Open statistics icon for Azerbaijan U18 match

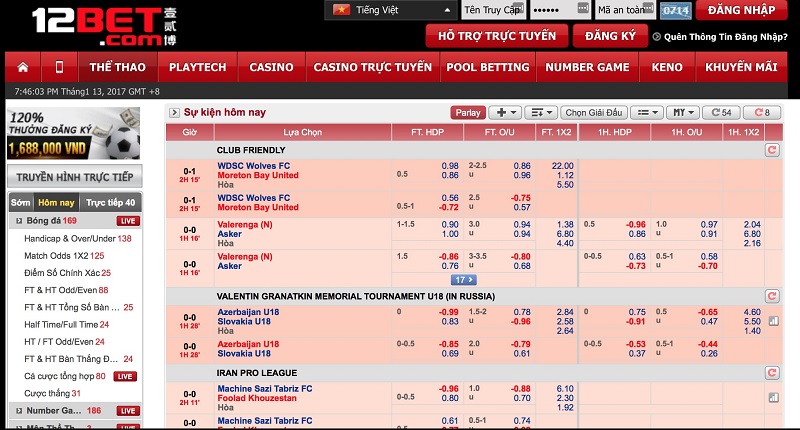773,321
